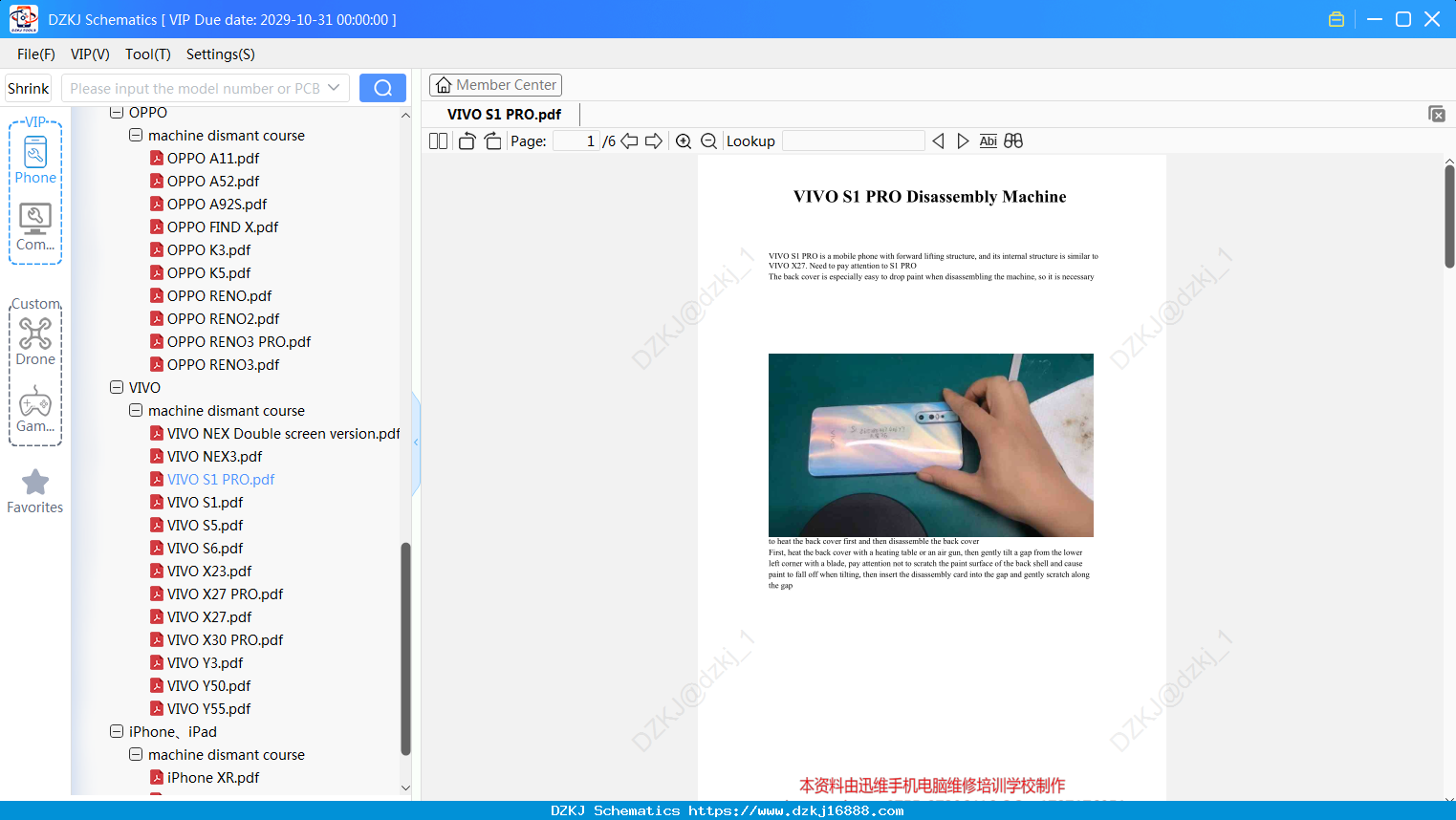Click the Page number input box
This screenshot has height=820, width=1456.
pyautogui.click(x=576, y=141)
